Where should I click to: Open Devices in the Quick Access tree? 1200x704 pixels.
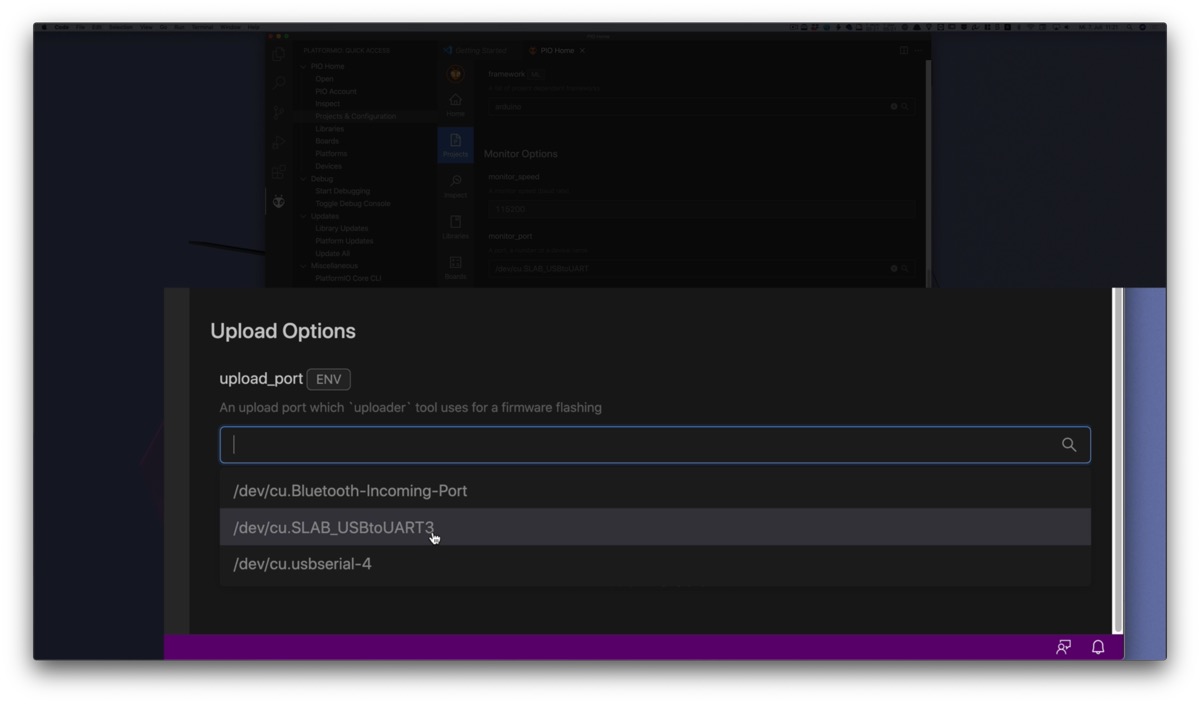pos(329,166)
